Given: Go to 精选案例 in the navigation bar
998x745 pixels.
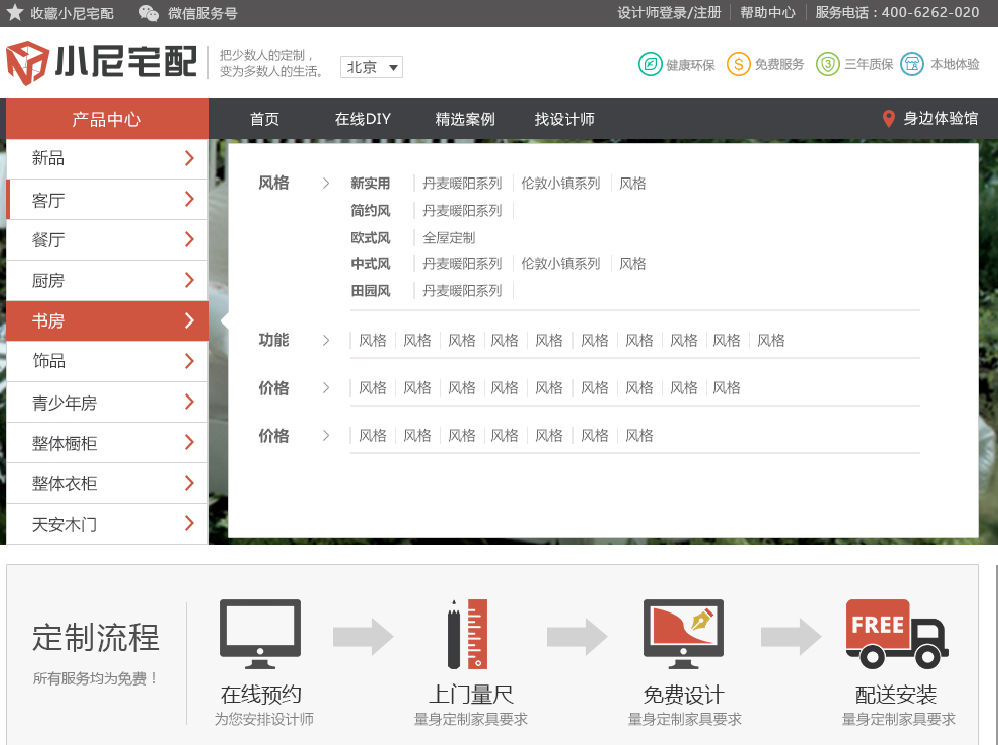Looking at the screenshot, I should coord(465,119).
